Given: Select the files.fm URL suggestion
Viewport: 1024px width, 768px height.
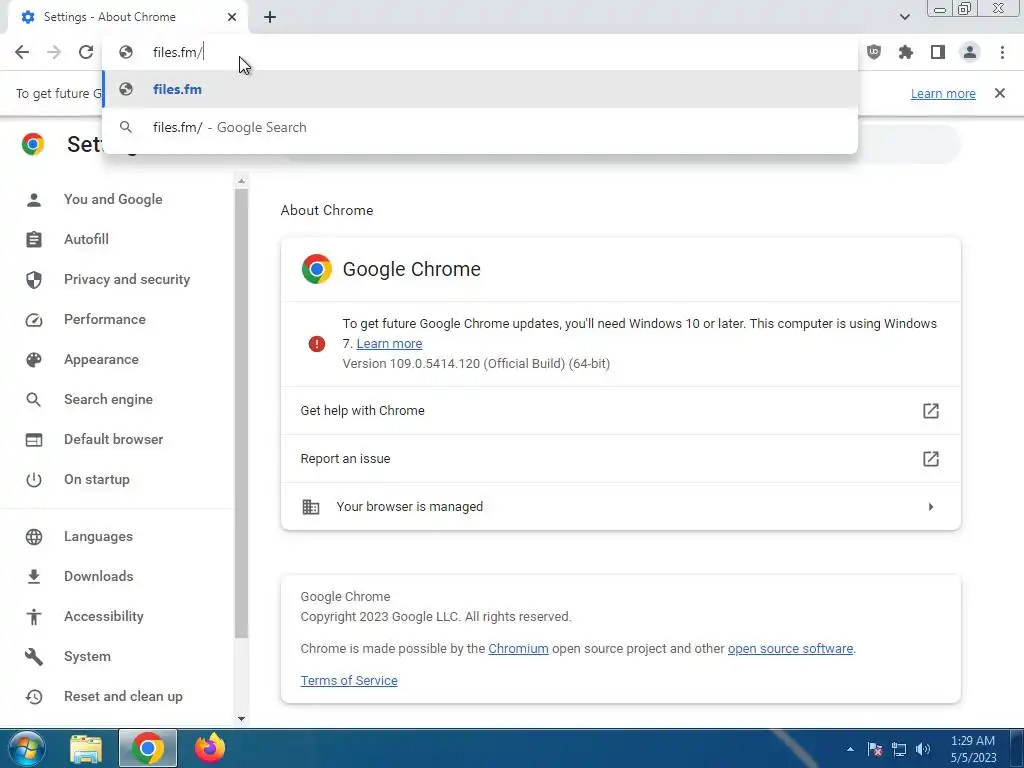Looking at the screenshot, I should pyautogui.click(x=480, y=89).
